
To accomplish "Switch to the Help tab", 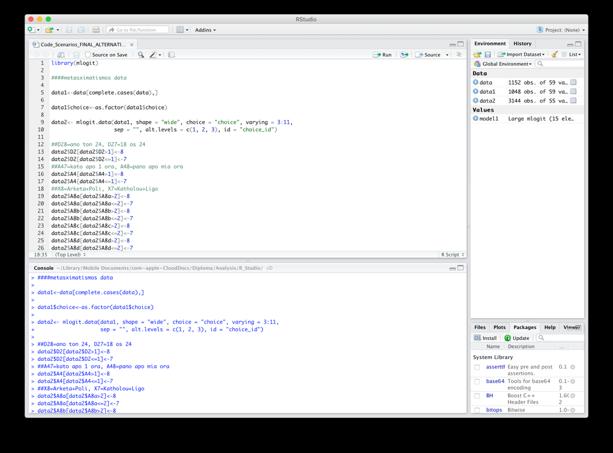I will click(x=550, y=327).
